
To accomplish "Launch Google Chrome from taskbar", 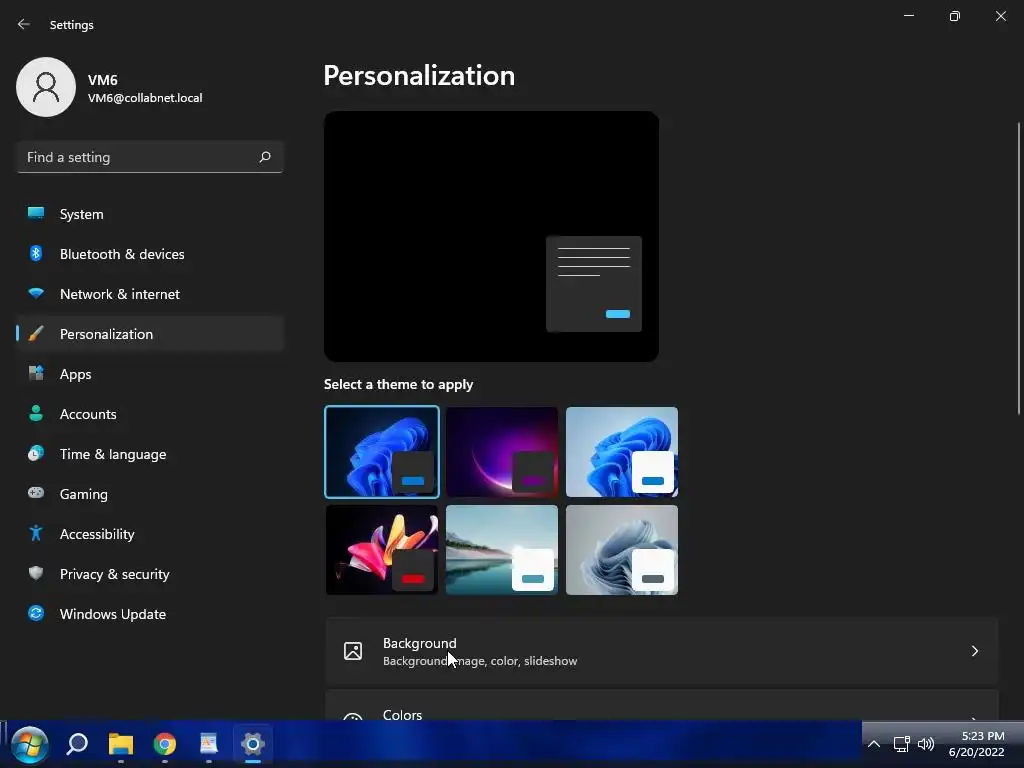I will [165, 744].
